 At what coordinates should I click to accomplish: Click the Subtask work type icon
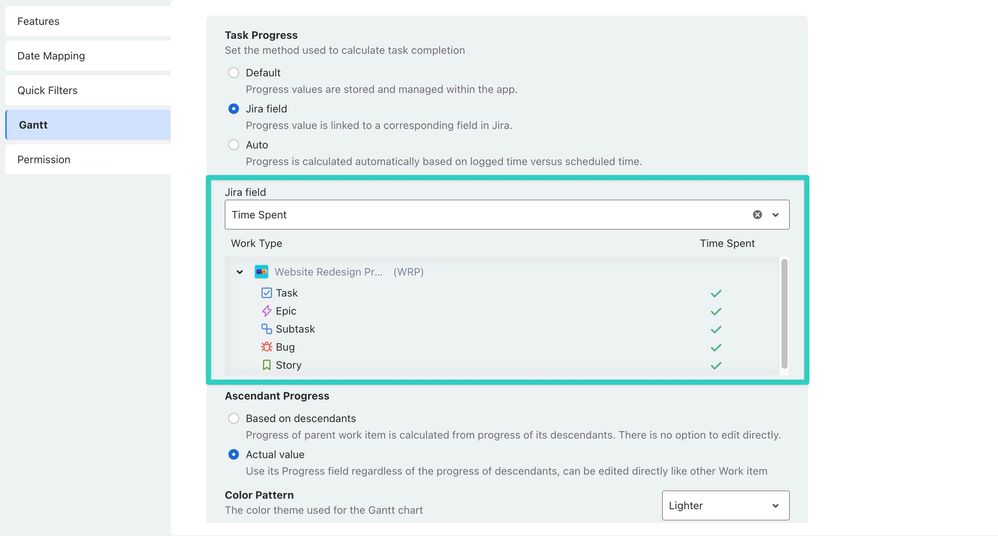[x=267, y=329]
